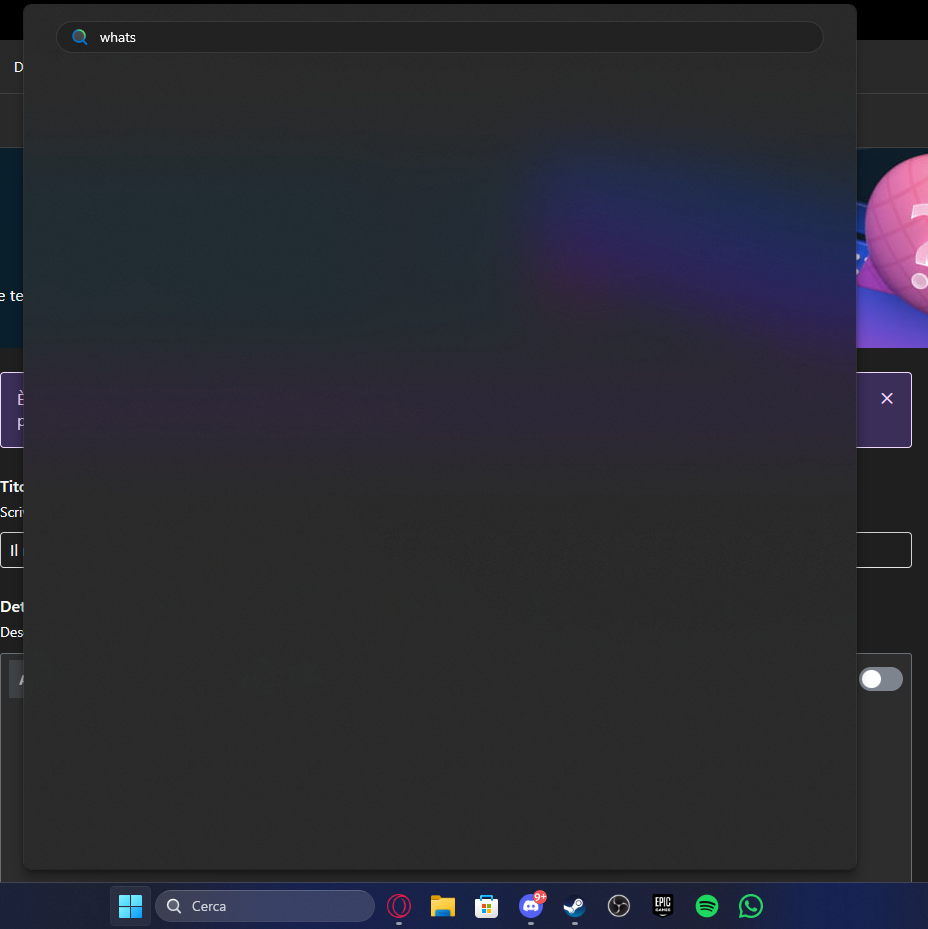Open File Explorer from the taskbar
The width and height of the screenshot is (928, 929).
point(443,906)
